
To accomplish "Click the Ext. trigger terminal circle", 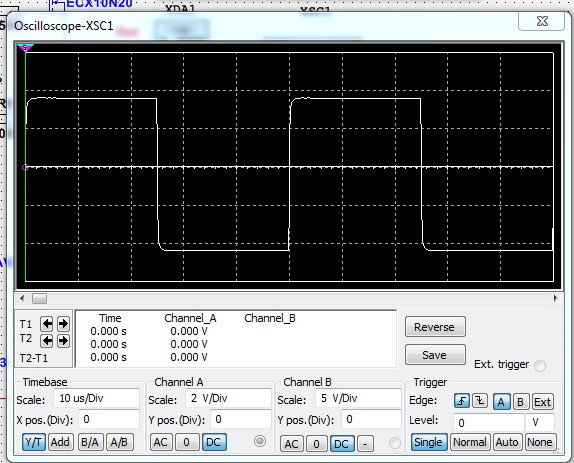I will click(540, 366).
